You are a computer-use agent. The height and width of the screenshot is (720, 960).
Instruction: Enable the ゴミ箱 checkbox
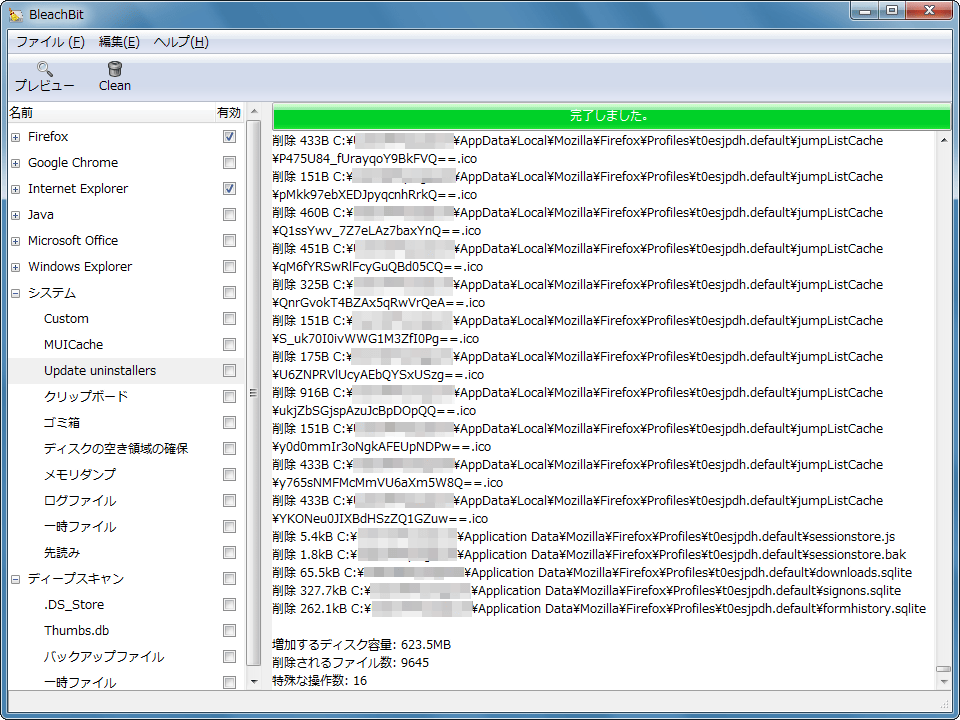coord(230,423)
